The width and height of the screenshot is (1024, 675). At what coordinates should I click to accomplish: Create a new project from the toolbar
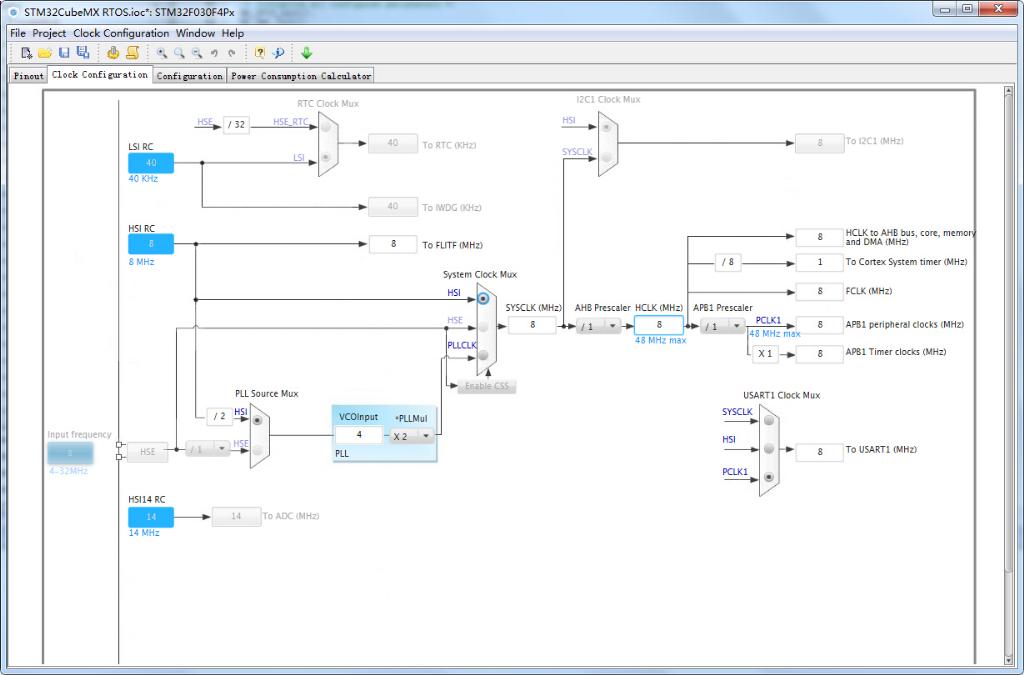point(26,53)
